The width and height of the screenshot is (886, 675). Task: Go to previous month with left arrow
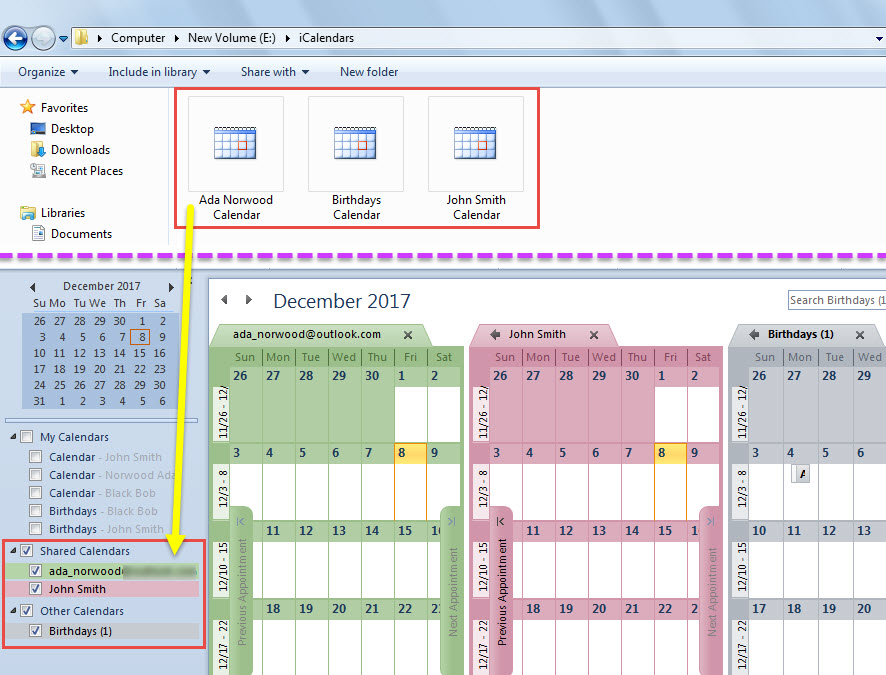tap(225, 300)
